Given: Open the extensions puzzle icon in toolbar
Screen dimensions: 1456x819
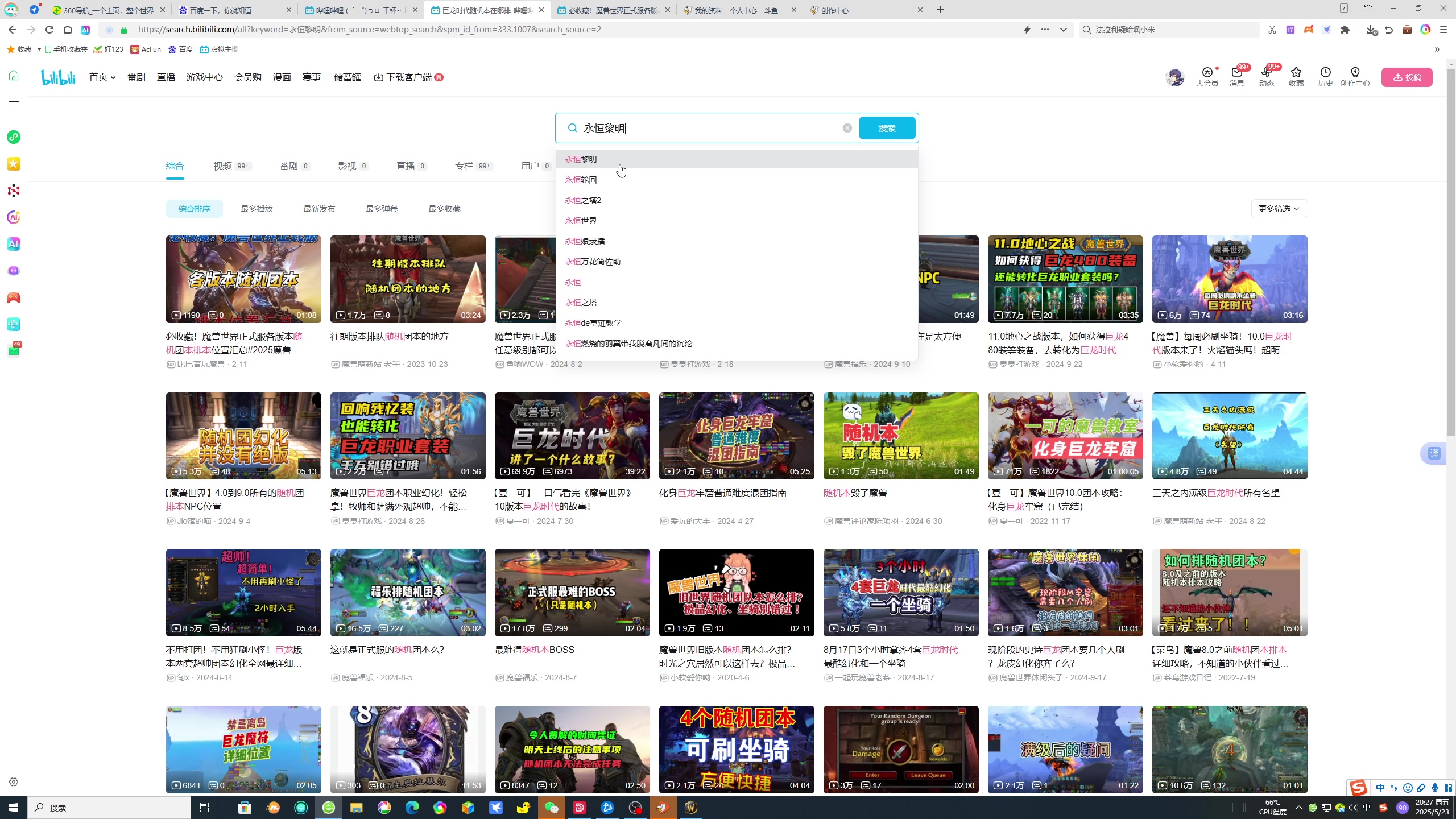Looking at the screenshot, I should pyautogui.click(x=1345, y=30).
